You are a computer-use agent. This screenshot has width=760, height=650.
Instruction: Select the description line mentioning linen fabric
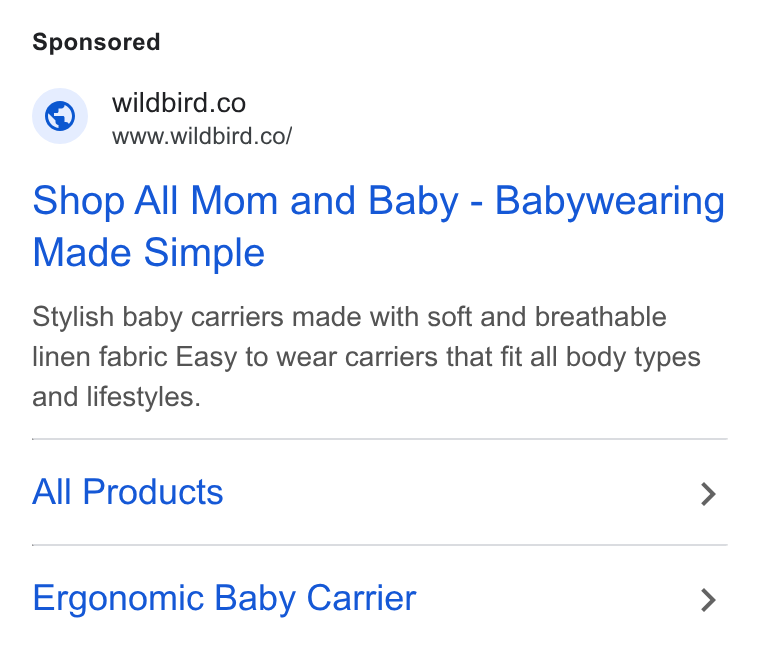coord(366,357)
